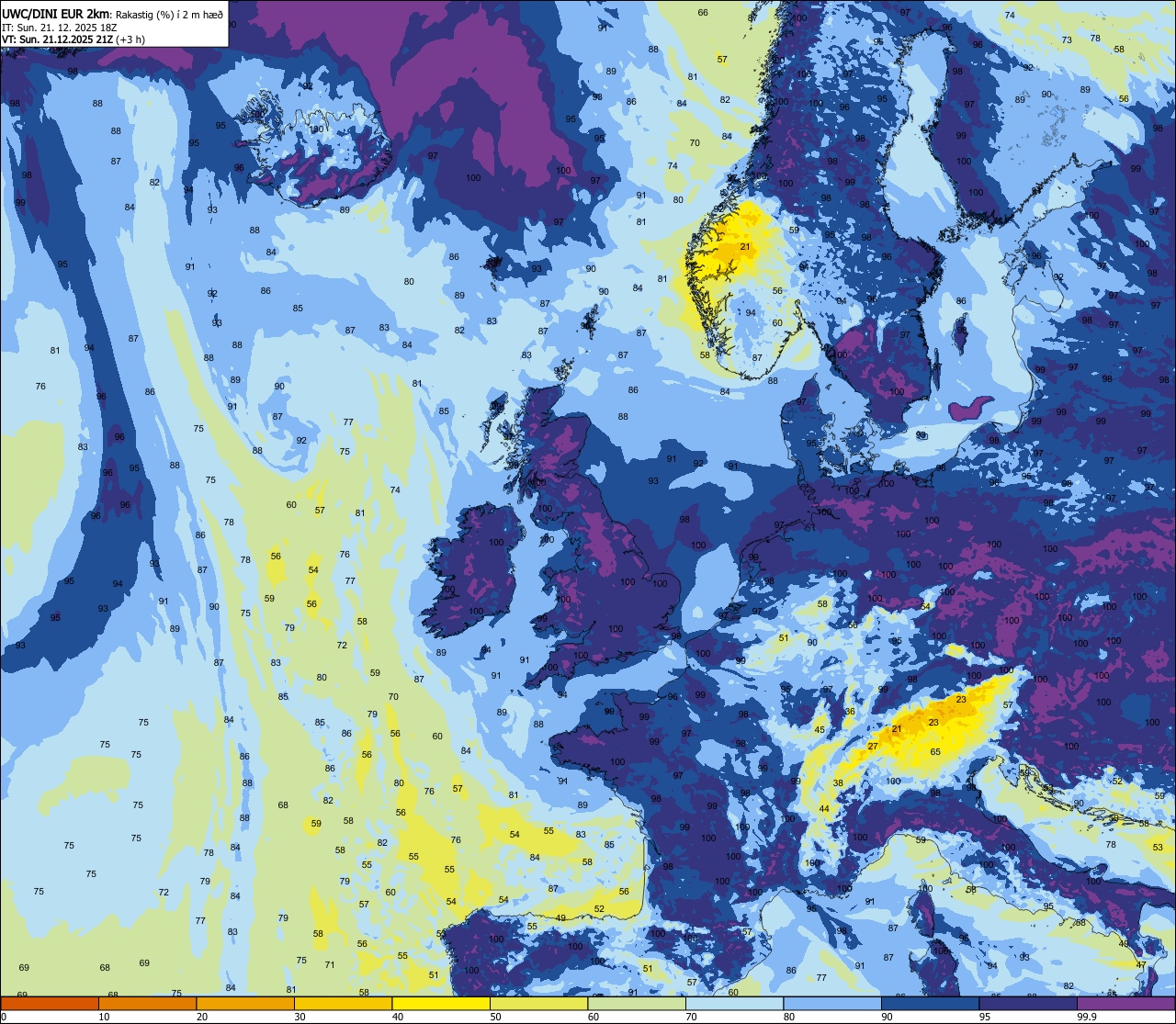This screenshot has height=1024, width=1176.
Task: Click the value 65 in the yellow Alps area
Action: click(x=935, y=752)
